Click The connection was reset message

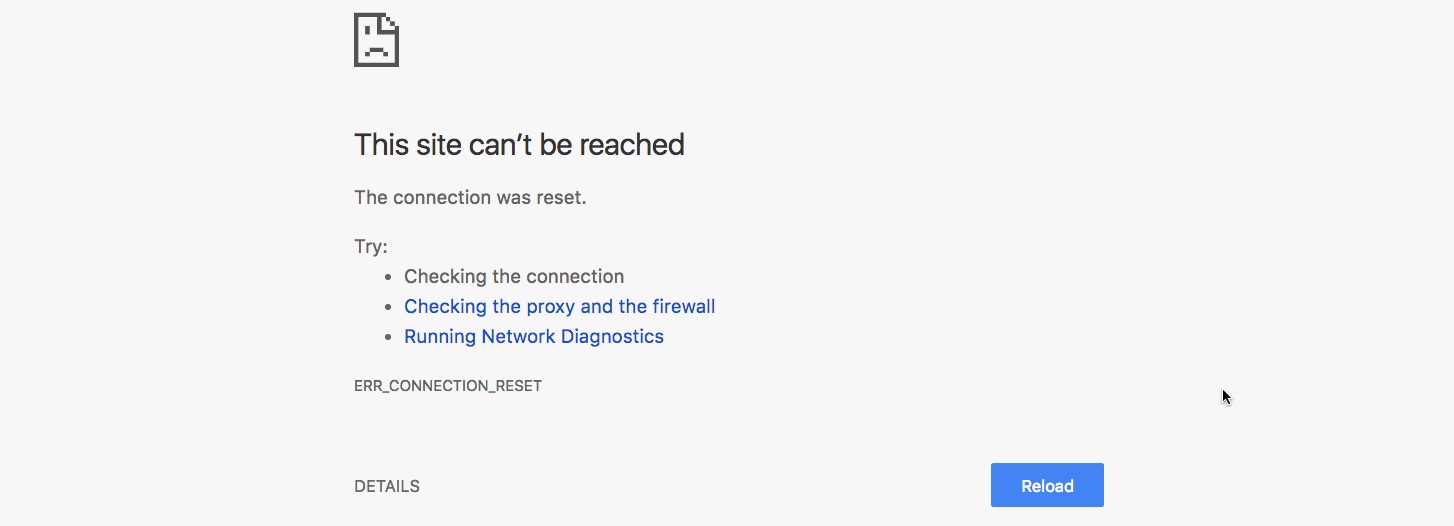coord(470,197)
